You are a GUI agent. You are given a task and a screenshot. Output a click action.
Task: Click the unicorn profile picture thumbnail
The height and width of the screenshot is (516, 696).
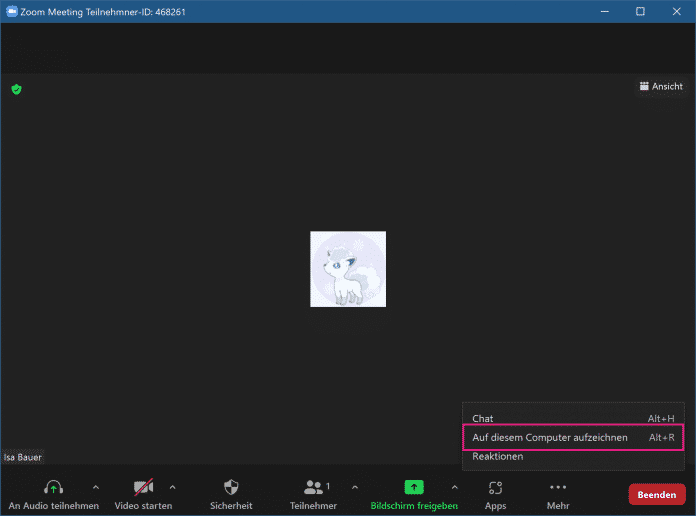click(348, 269)
